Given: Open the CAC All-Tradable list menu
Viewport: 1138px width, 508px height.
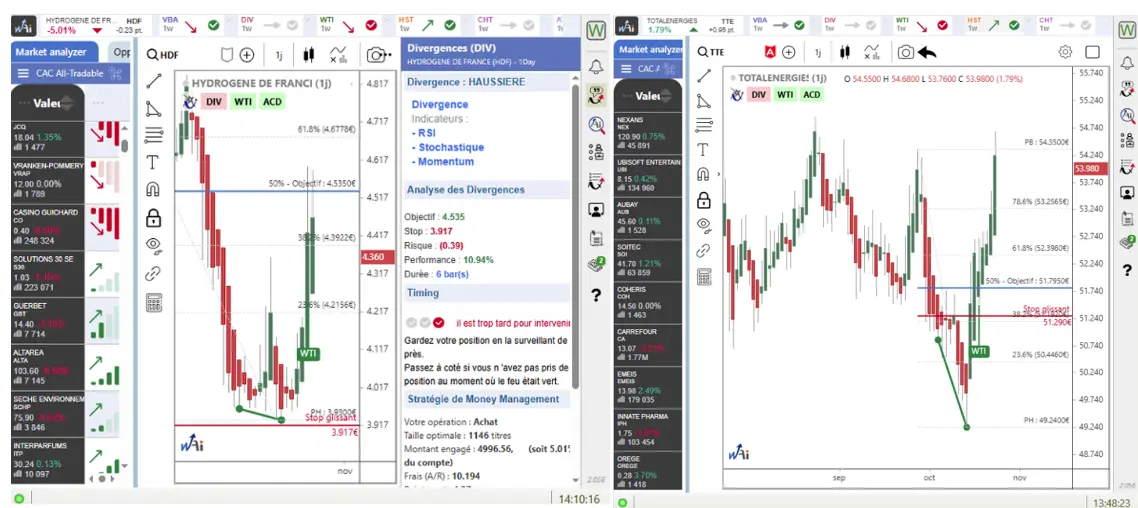Looking at the screenshot, I should pyautogui.click(x=23, y=73).
